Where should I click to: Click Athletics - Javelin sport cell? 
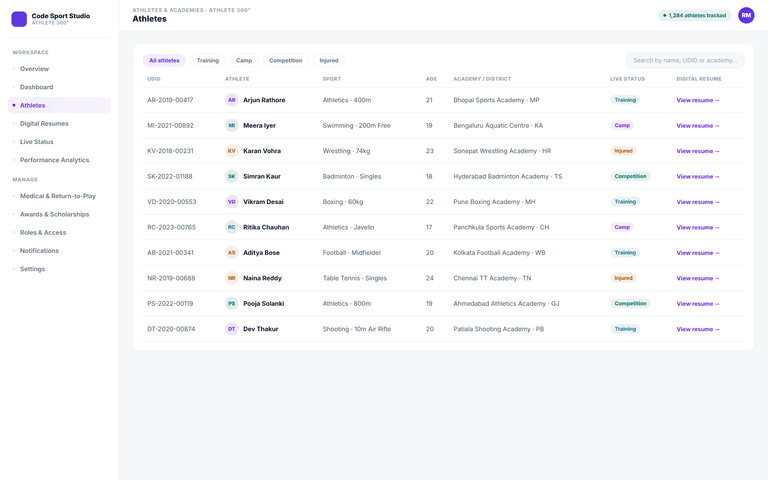(x=348, y=227)
